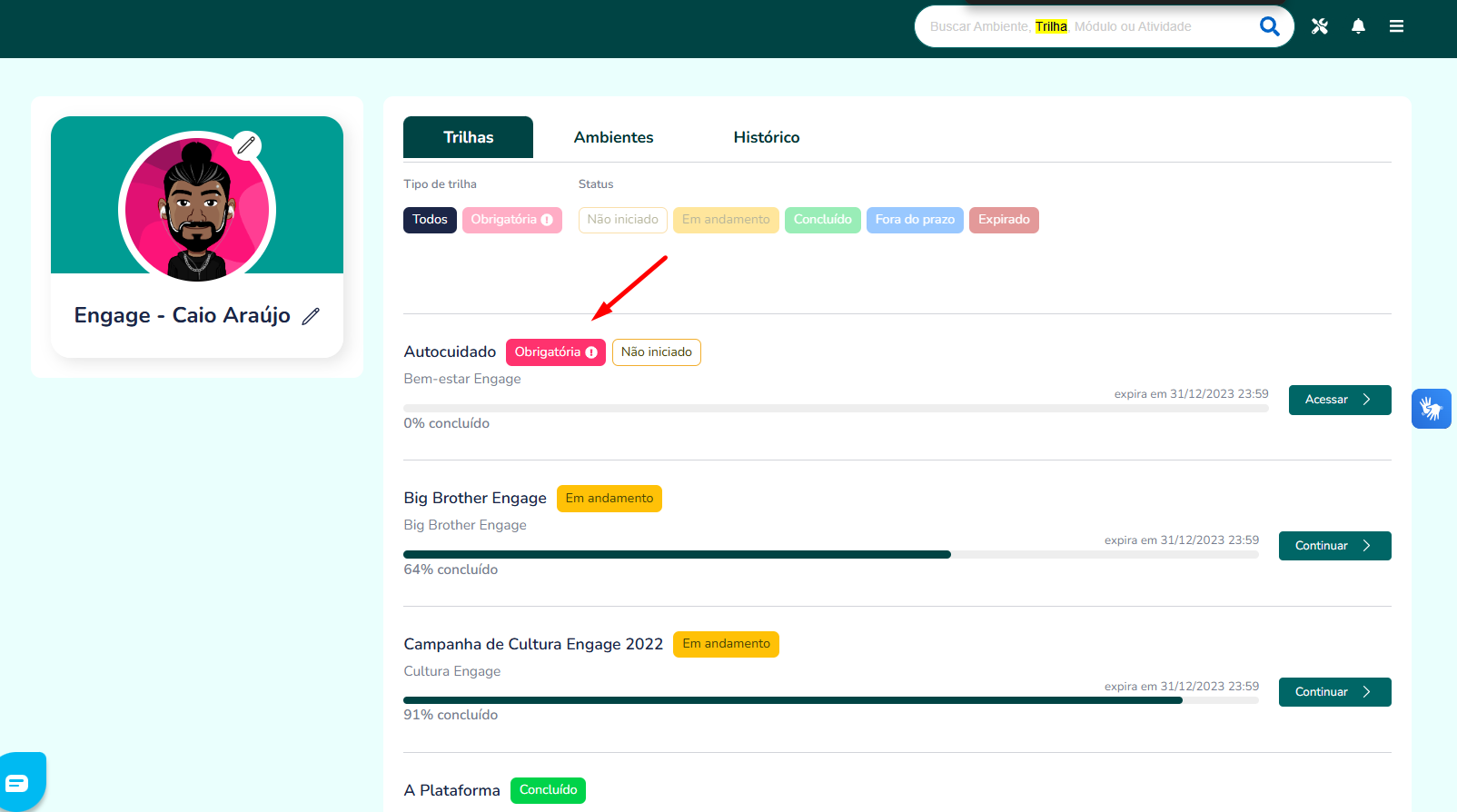Click the Autocuidado 0% progress bar
Screen dimensions: 1457x812
point(836,409)
